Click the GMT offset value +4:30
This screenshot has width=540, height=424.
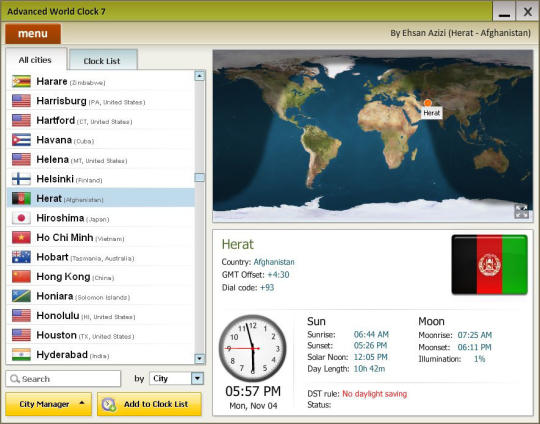click(x=278, y=275)
